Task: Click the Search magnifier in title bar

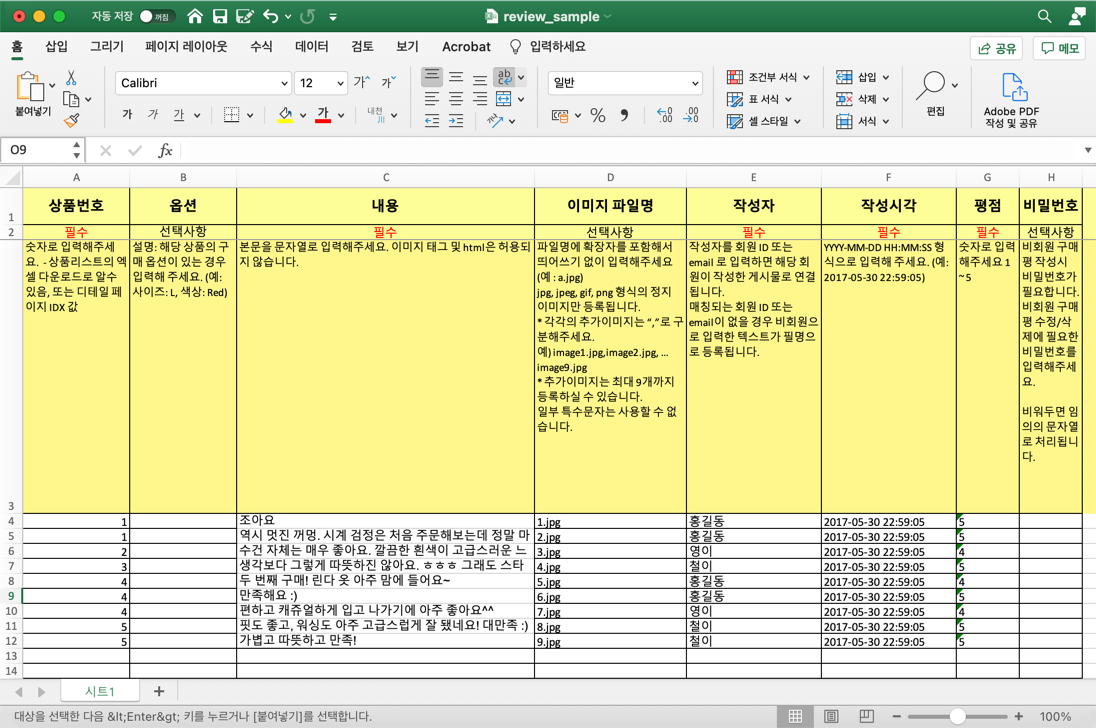Action: pyautogui.click(x=1044, y=16)
